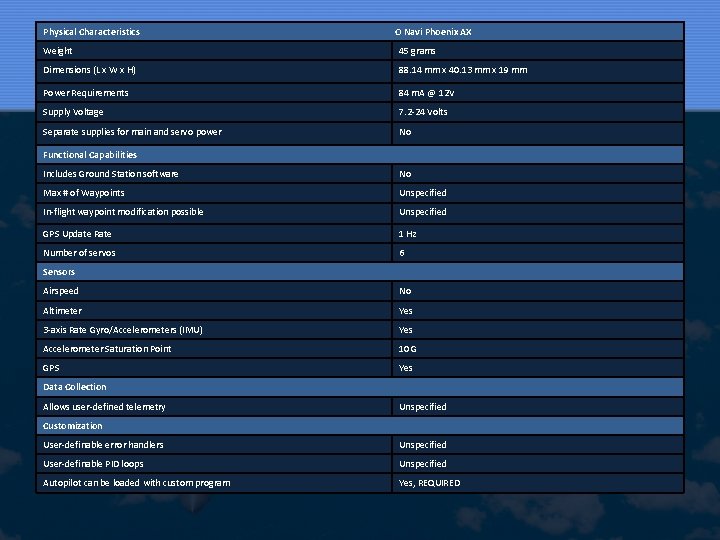Click the '6' value for number of servos
Viewport: 720px width, 540px height.
tap(402, 253)
